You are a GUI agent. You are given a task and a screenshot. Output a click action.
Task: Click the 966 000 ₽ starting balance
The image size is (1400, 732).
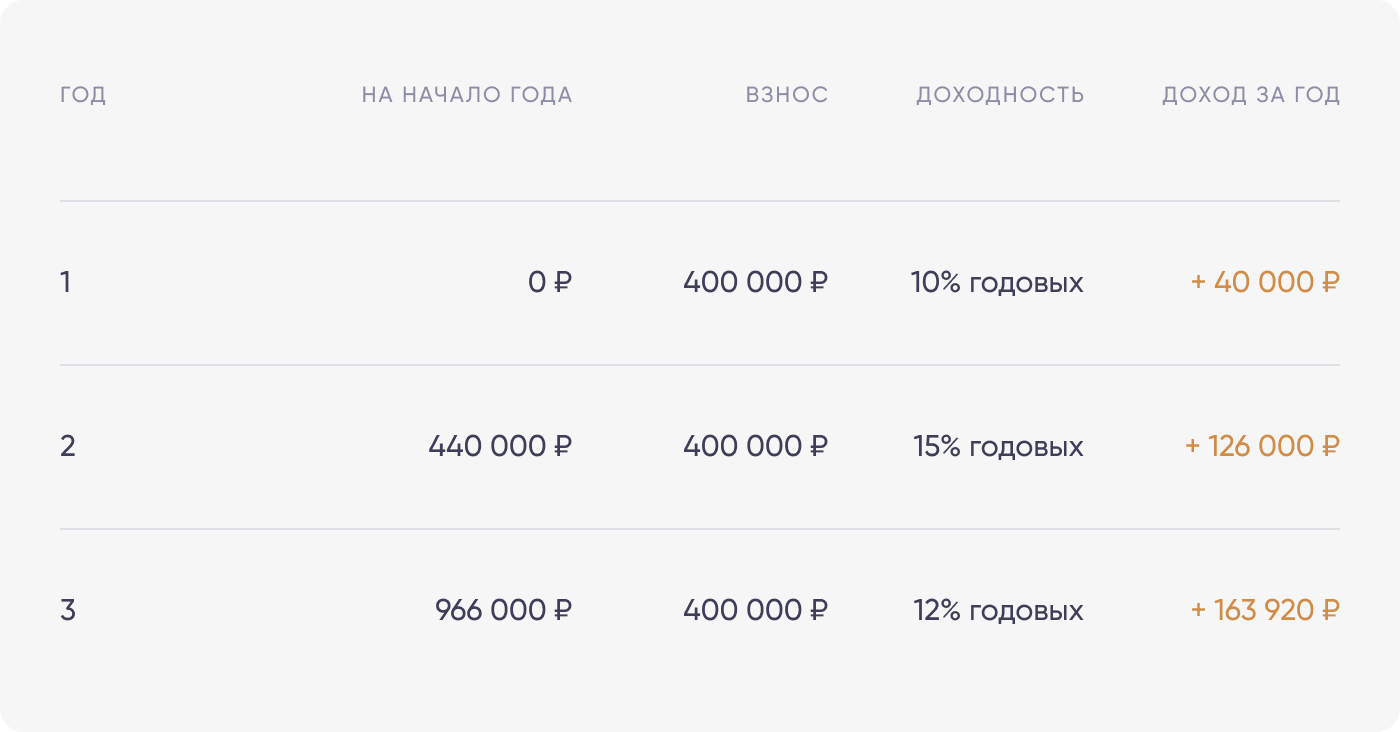click(x=504, y=610)
